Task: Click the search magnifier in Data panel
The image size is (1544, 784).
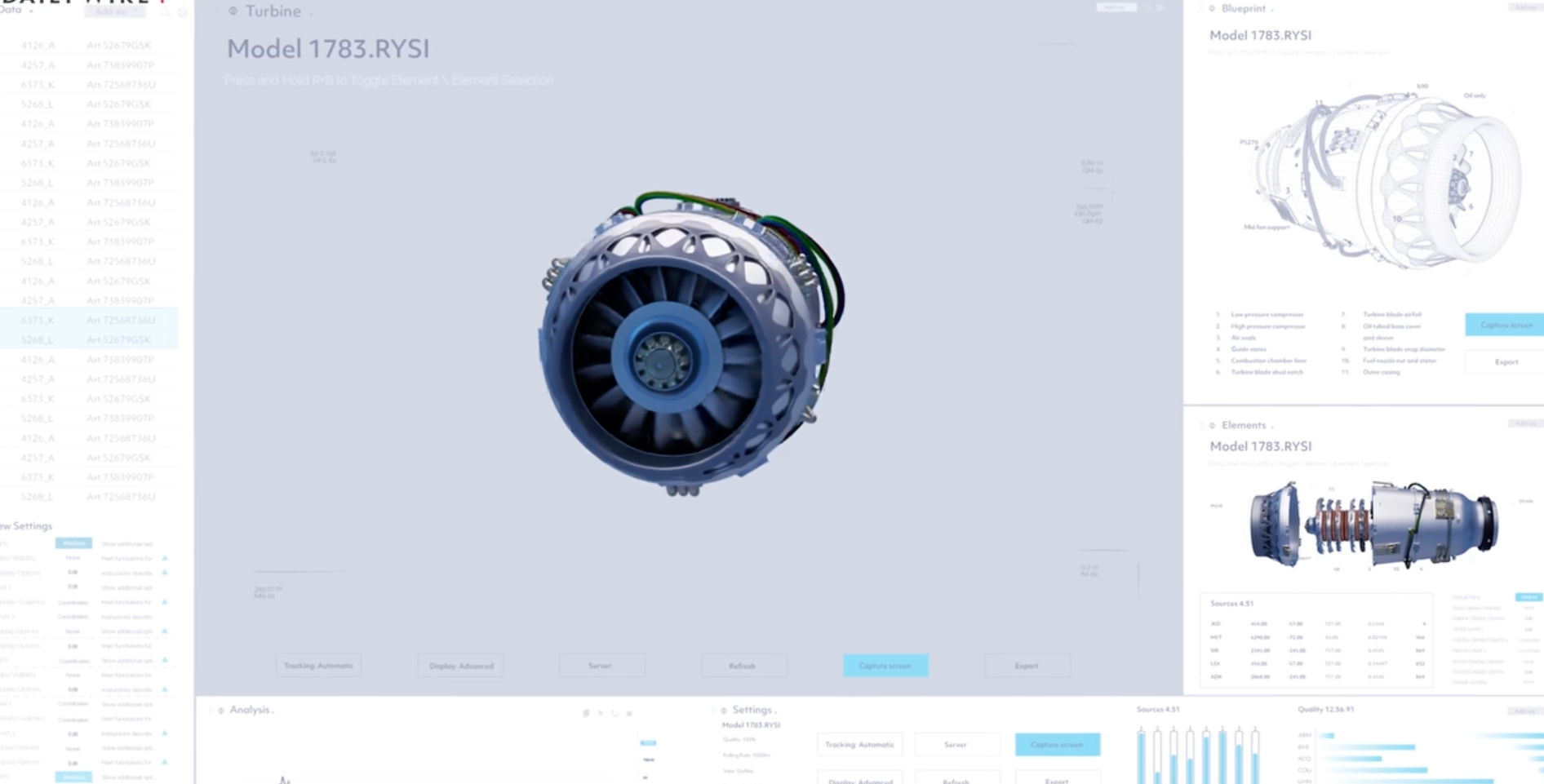Action: 165,12
